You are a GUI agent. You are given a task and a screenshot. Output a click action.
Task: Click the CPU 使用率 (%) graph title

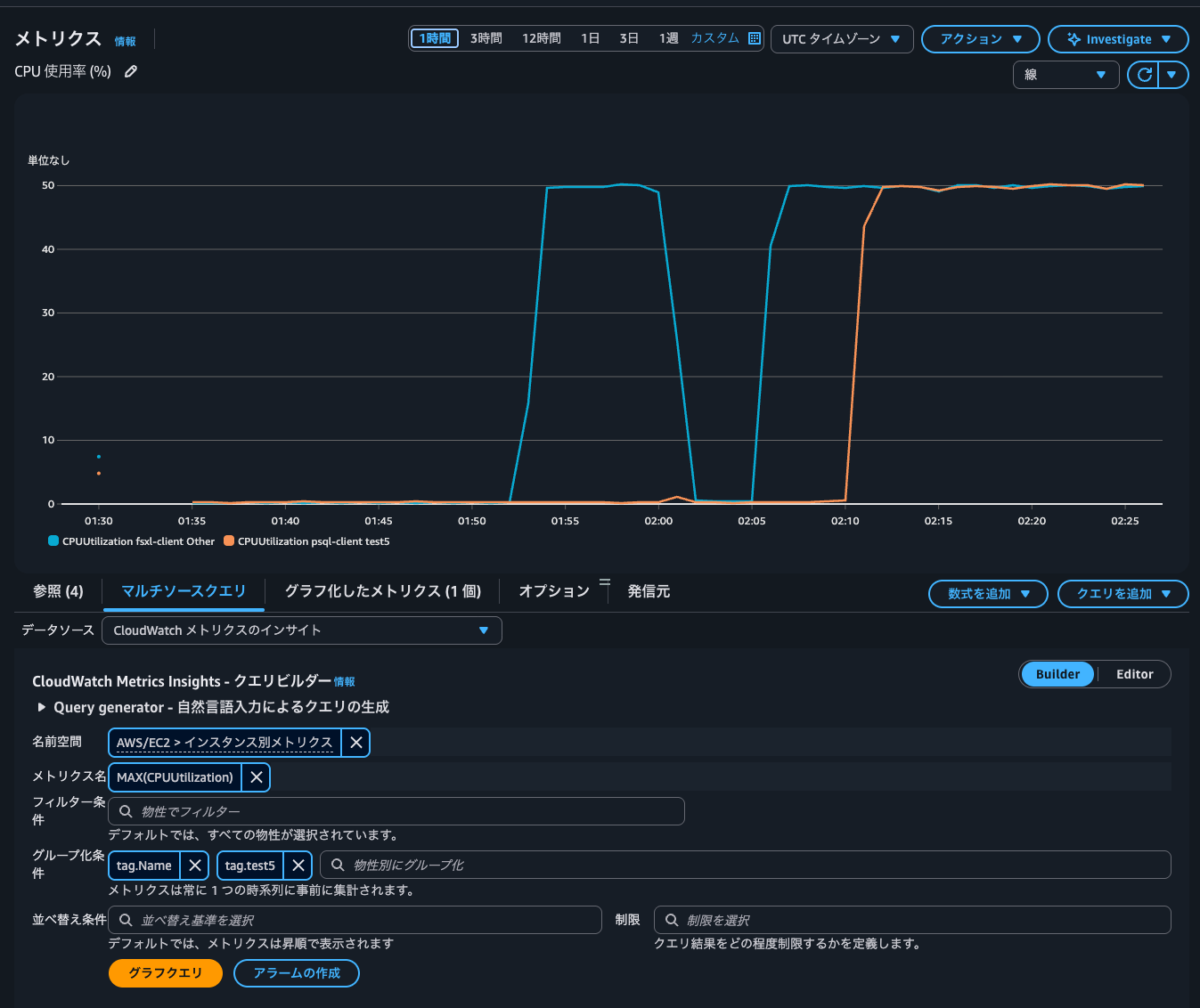coord(62,71)
